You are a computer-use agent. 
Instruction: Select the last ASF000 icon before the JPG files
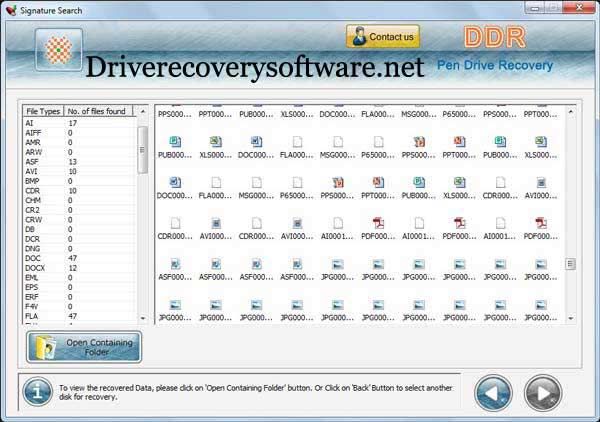[x=297, y=264]
